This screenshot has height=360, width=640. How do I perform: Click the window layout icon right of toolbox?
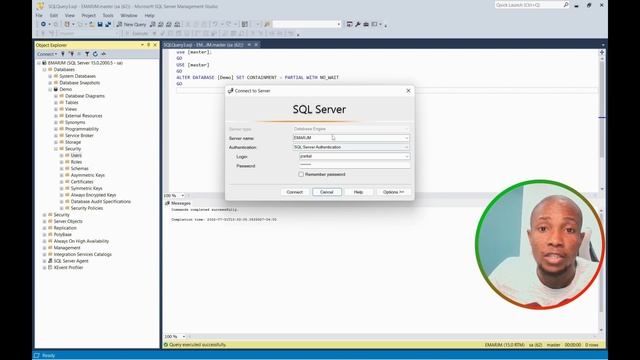click(374, 24)
